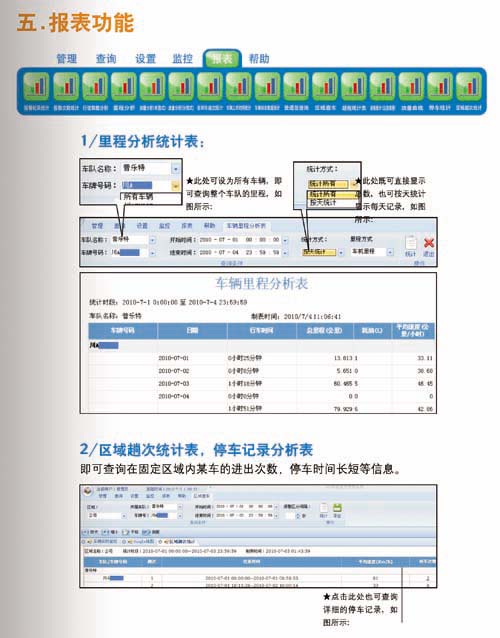Image resolution: width=500 pixels, height=638 pixels.
Task: Open the 结束时间 date picker arrow
Action: (285, 253)
